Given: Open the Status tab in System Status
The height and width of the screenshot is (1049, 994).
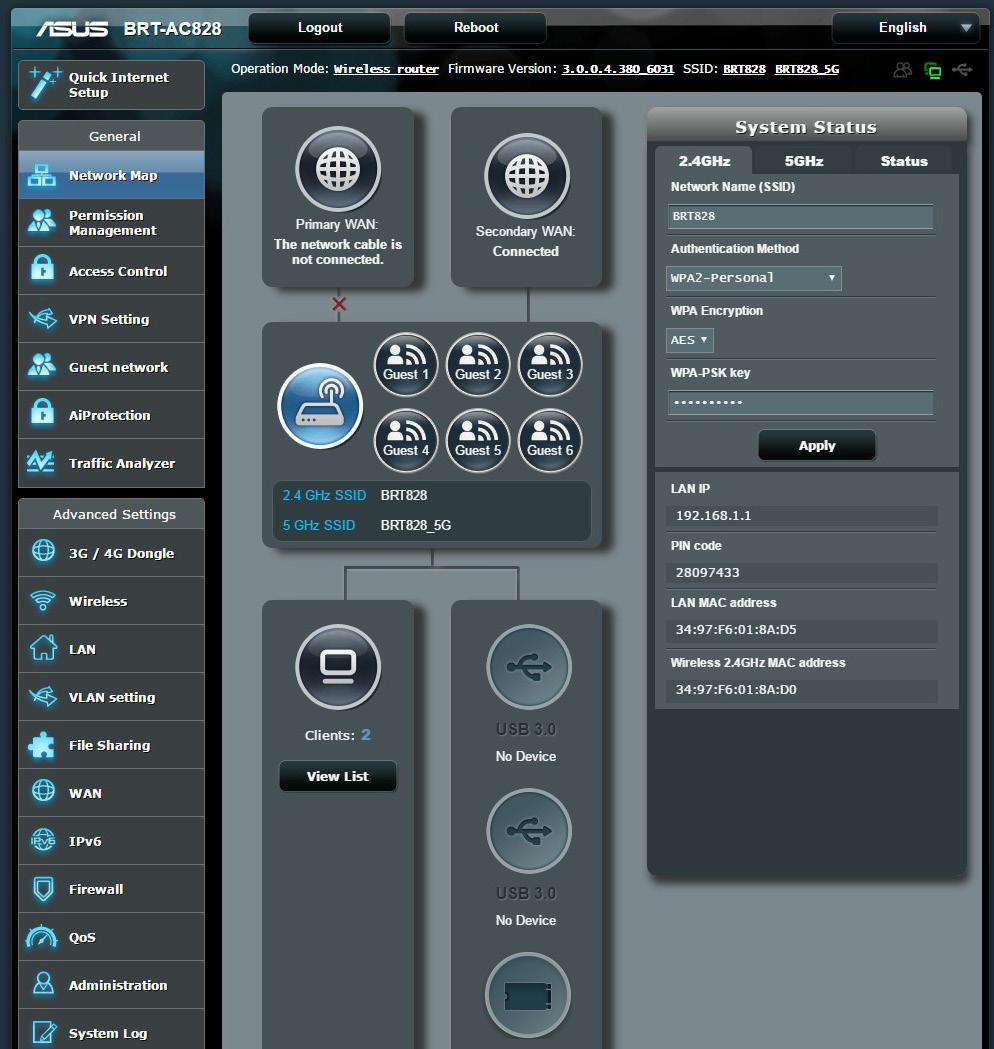Looking at the screenshot, I should pos(904,161).
